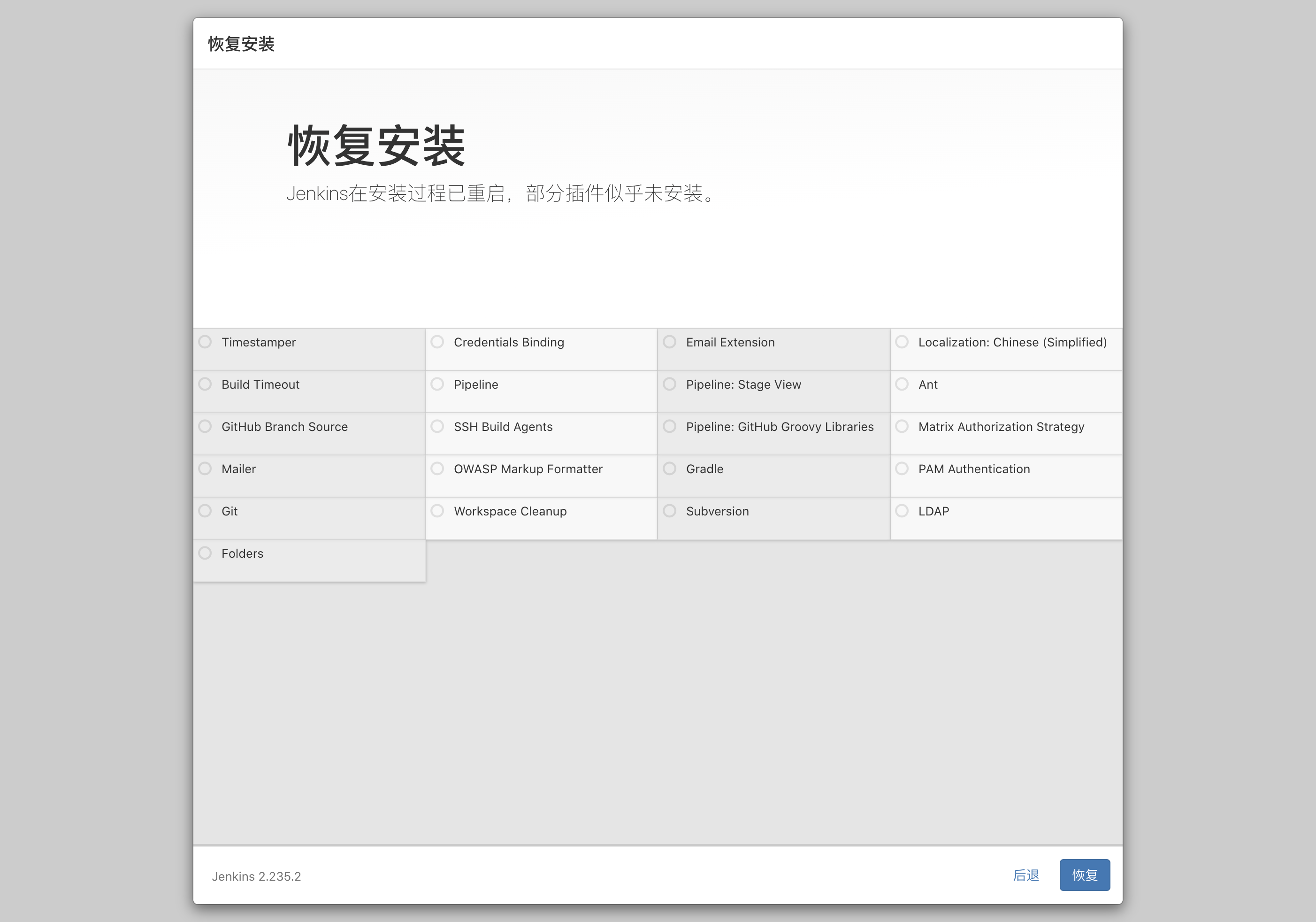Check the Email Extension plugin
Screen dimensions: 1316x922
tap(669, 342)
